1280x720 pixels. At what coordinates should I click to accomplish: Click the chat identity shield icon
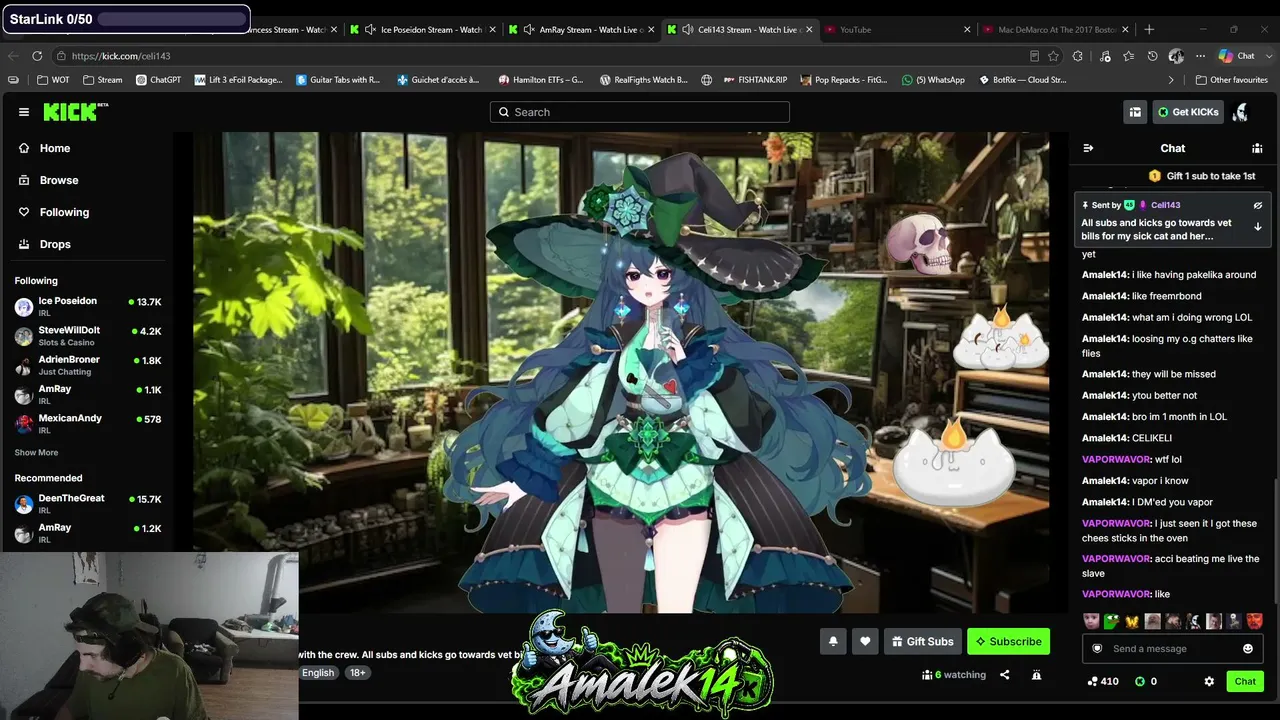[1097, 649]
